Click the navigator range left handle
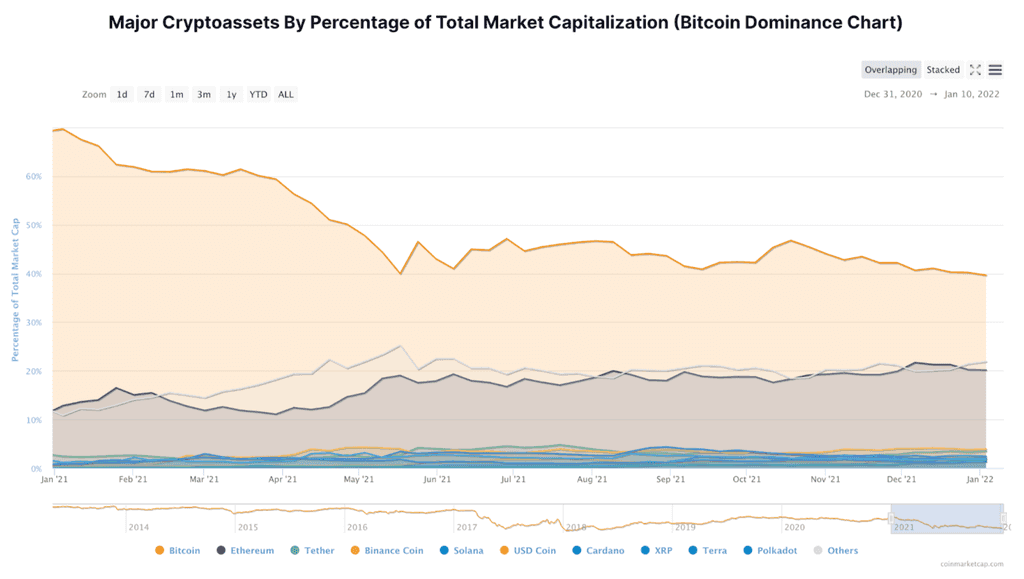The image size is (1024, 579). tap(891, 518)
